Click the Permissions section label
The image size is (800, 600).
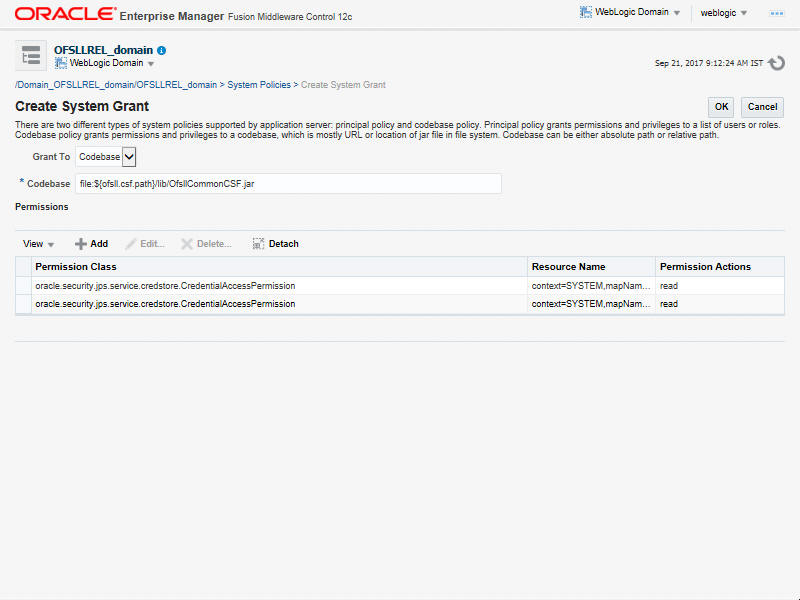pyautogui.click(x=41, y=207)
